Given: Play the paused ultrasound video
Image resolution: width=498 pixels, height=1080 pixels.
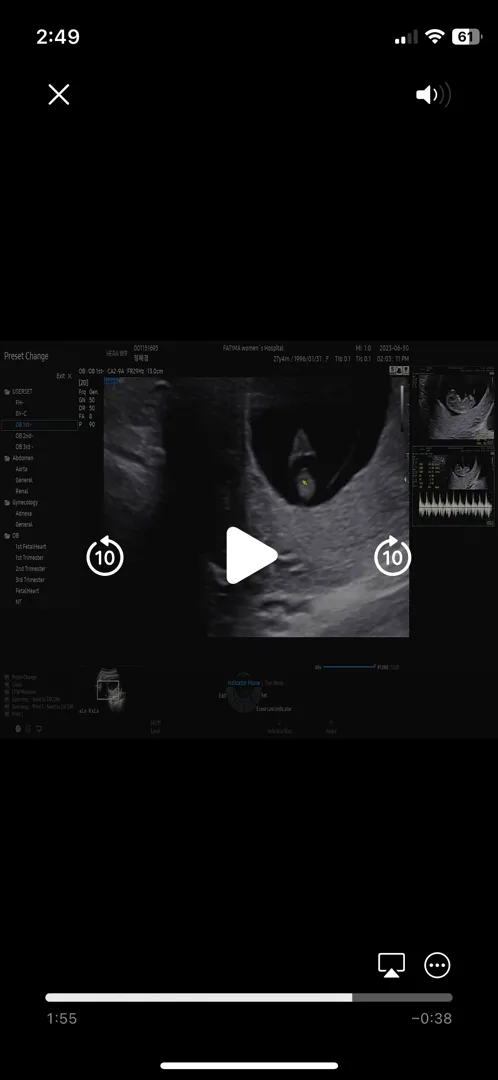Looking at the screenshot, I should click(250, 556).
